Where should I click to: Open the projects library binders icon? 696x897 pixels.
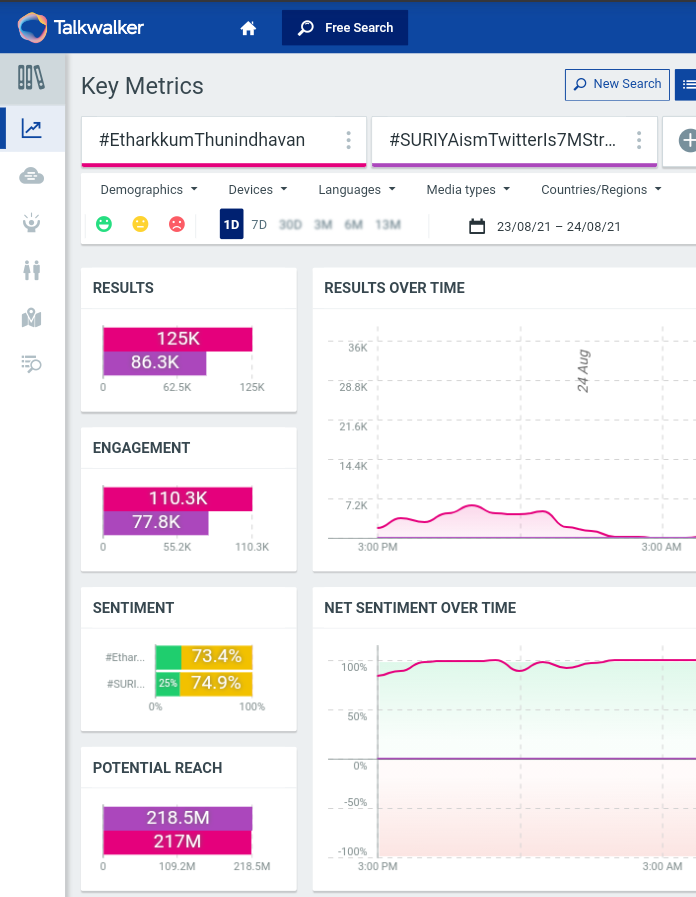pyautogui.click(x=31, y=78)
